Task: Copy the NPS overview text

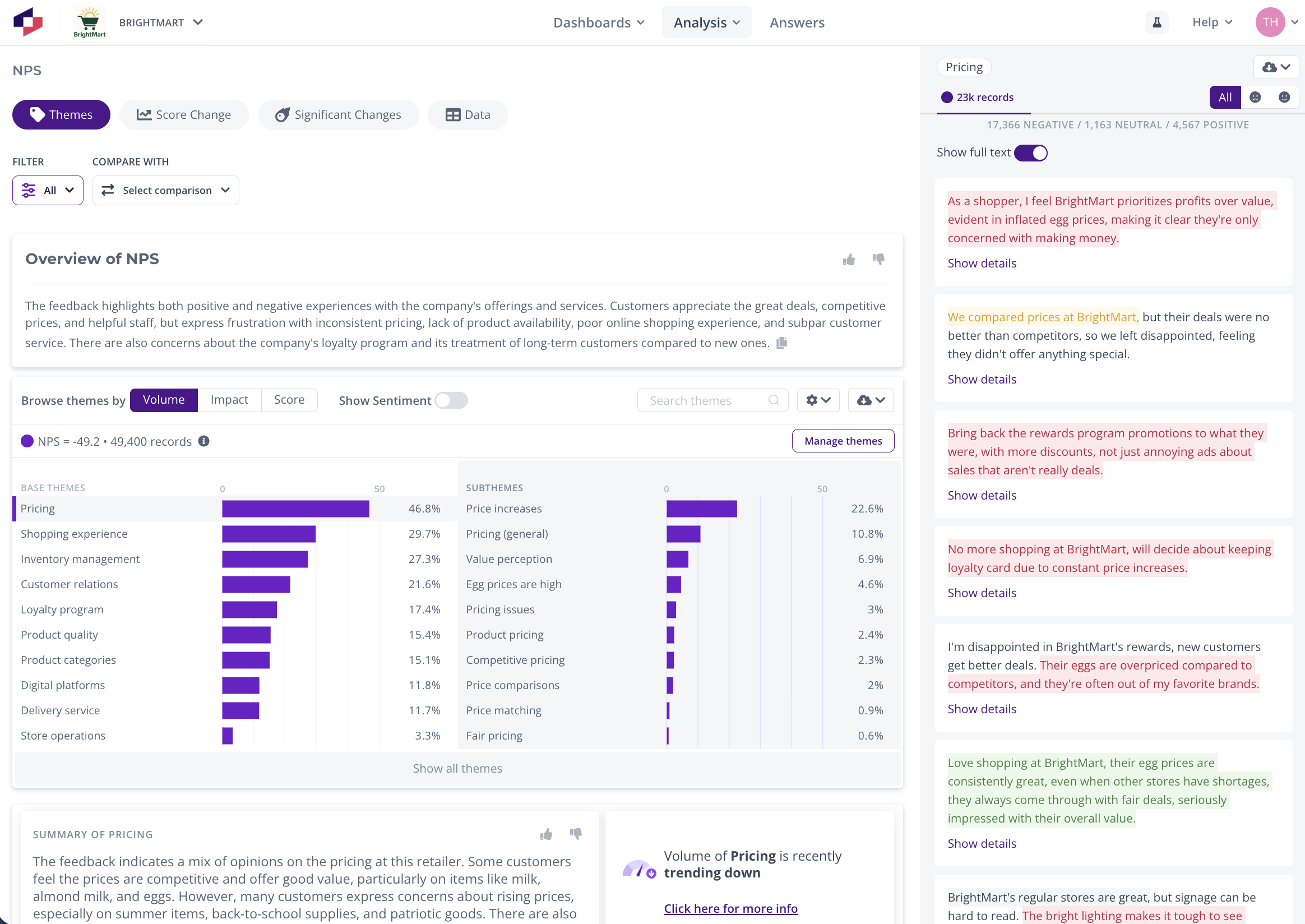Action: (x=781, y=343)
